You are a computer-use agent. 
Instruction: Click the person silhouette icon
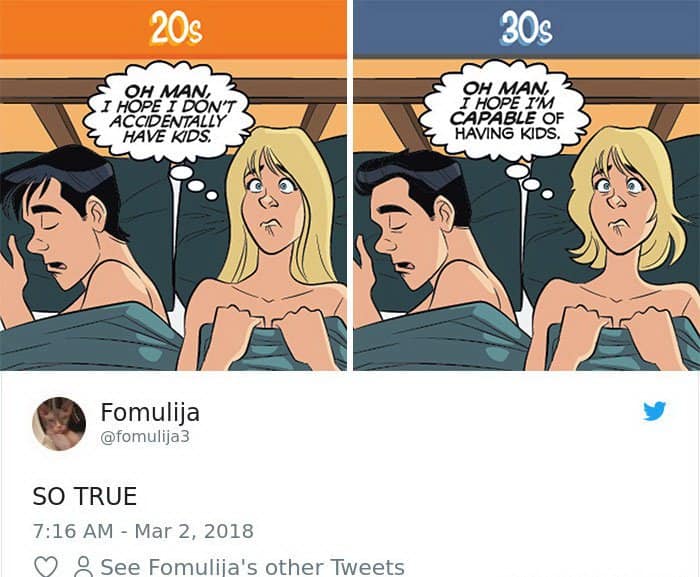83,567
